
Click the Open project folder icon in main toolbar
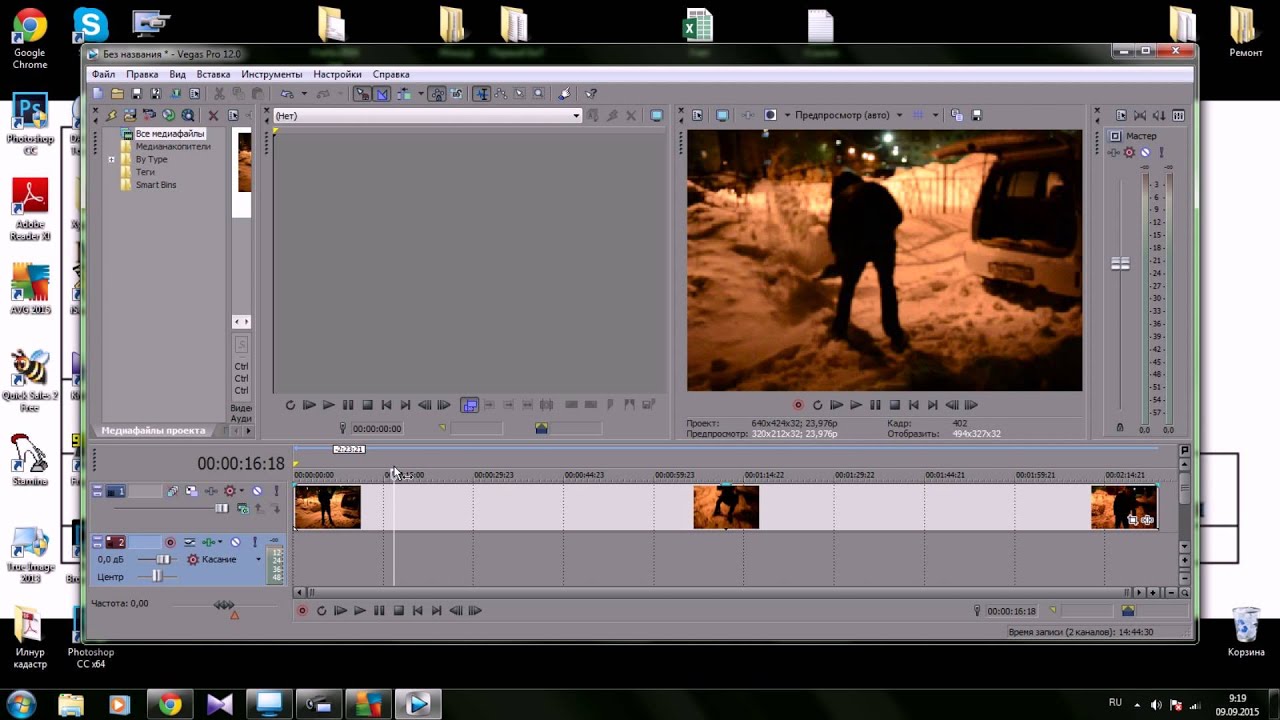tap(117, 93)
